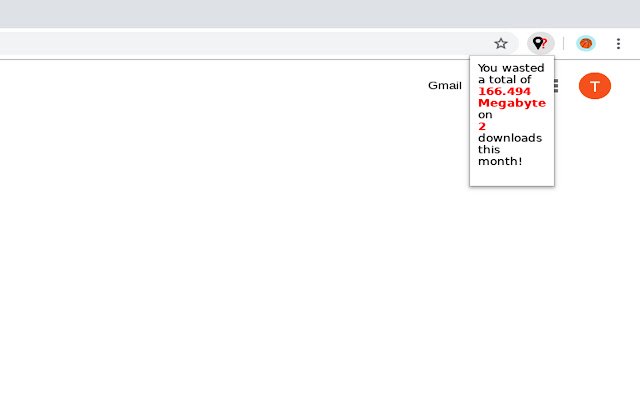Click the 'You wasted' popup text
The height and width of the screenshot is (400, 640).
511,68
